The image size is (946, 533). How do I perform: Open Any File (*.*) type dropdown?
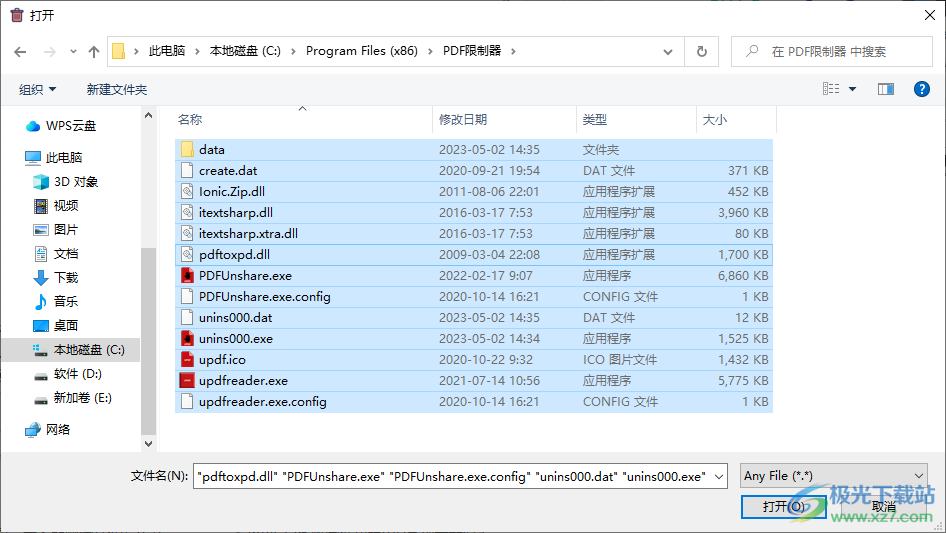click(834, 476)
